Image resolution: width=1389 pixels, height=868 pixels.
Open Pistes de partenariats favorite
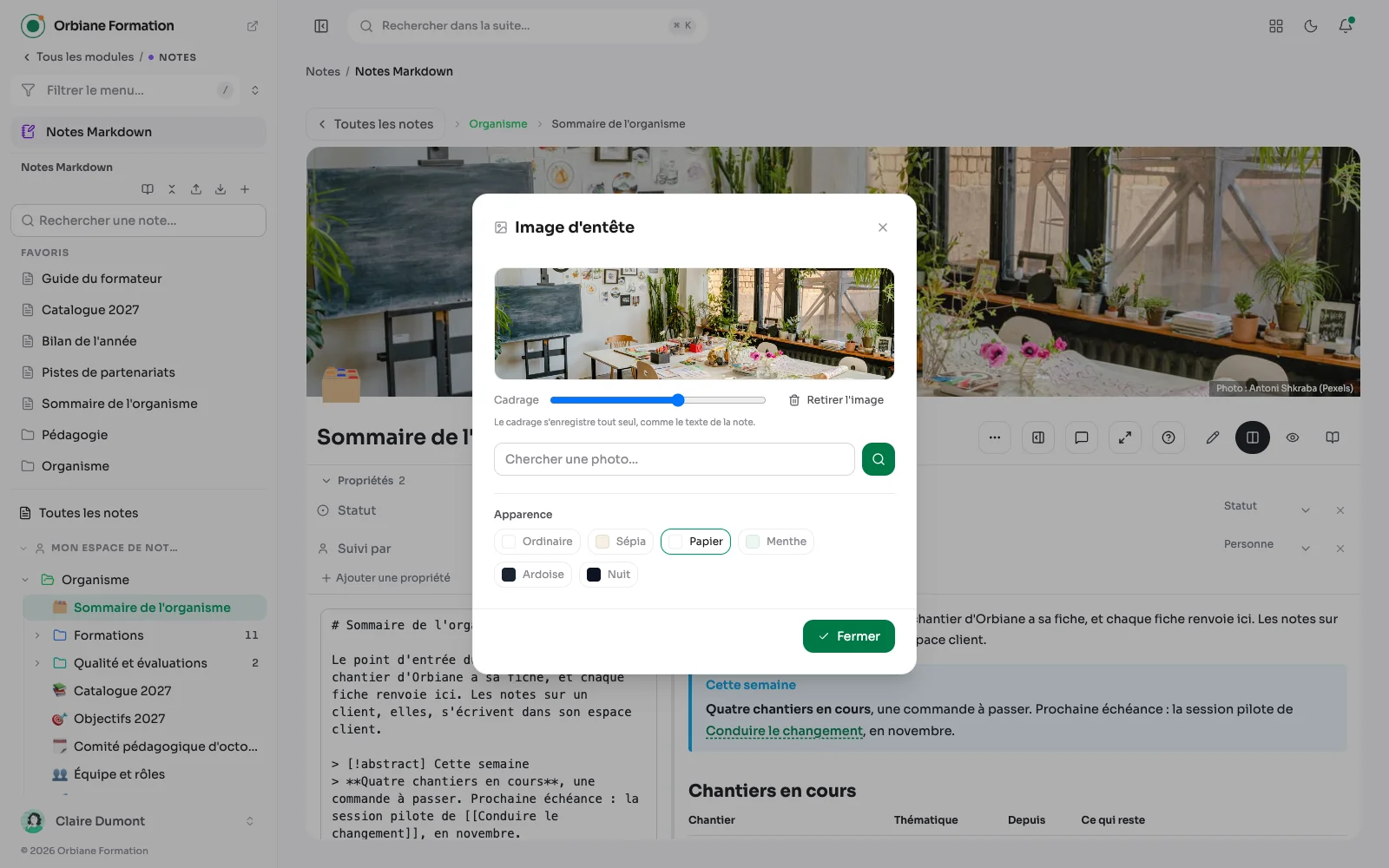tap(139, 372)
